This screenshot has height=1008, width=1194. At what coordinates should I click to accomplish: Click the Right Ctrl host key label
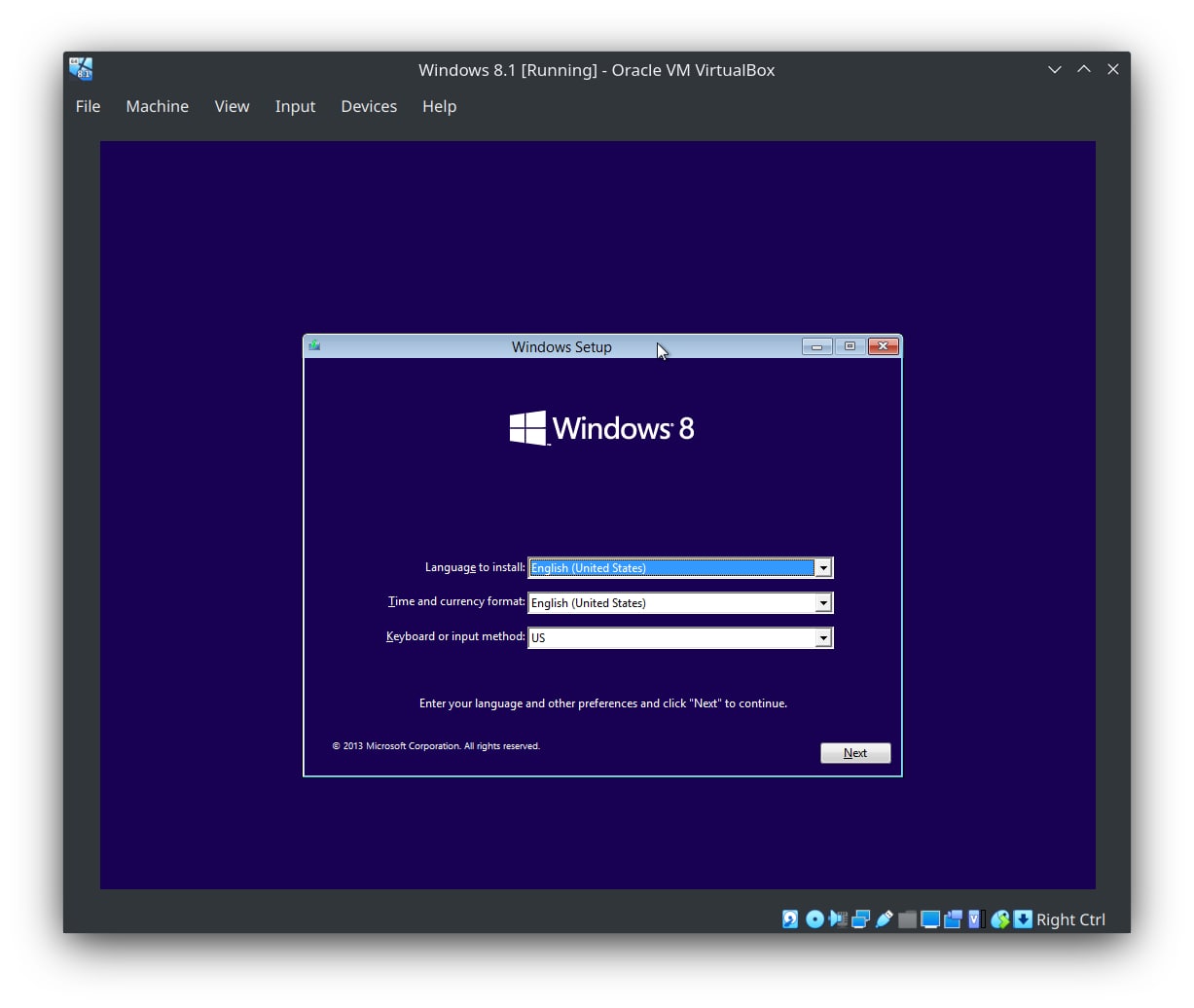[x=1070, y=919]
